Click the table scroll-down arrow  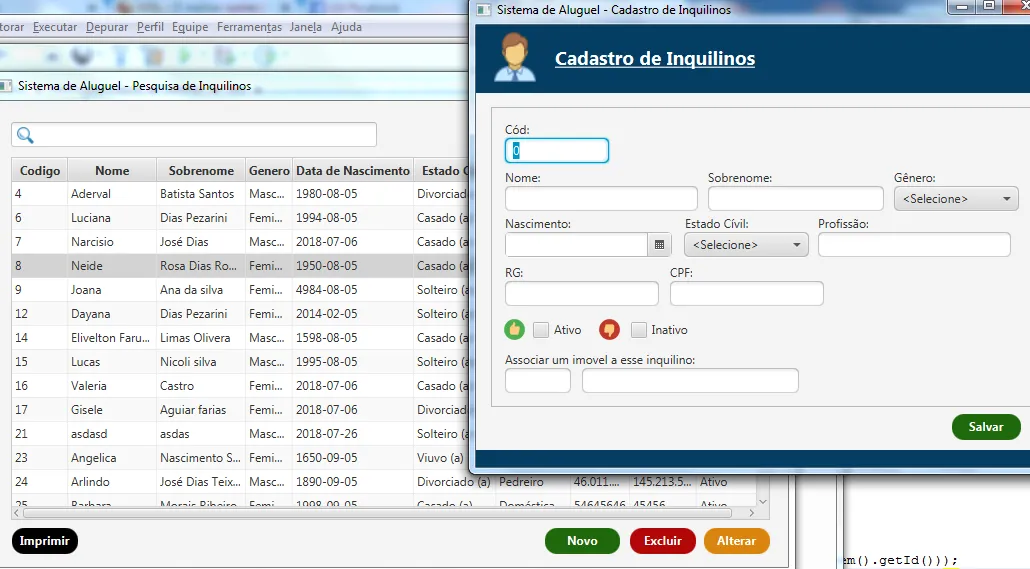(x=763, y=501)
